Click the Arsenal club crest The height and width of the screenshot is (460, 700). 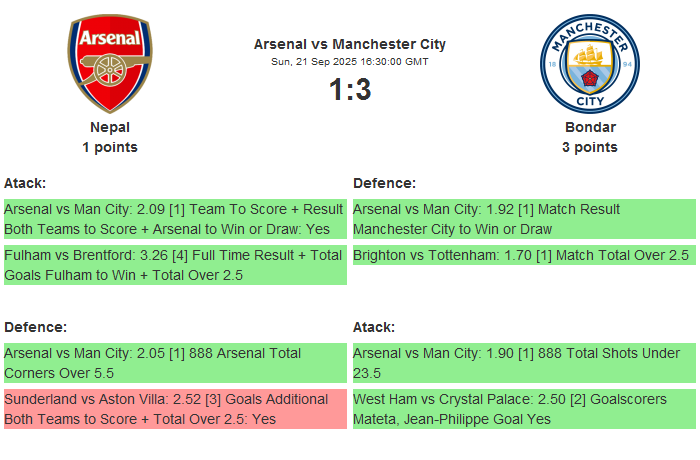(x=110, y=65)
